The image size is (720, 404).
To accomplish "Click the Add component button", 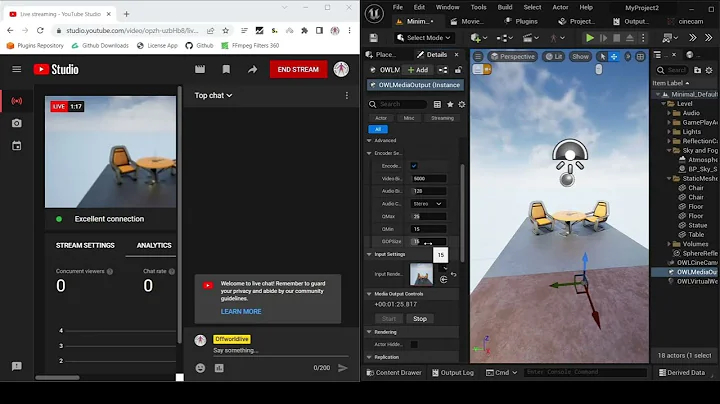I will tap(418, 70).
